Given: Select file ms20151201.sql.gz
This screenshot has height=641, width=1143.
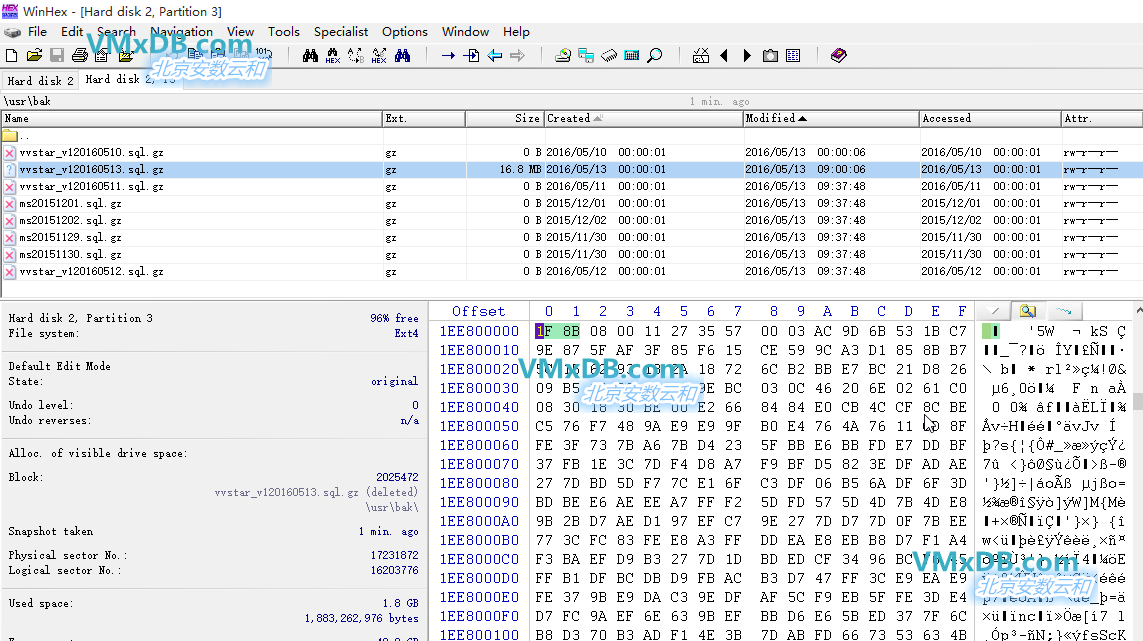Looking at the screenshot, I should (x=70, y=203).
